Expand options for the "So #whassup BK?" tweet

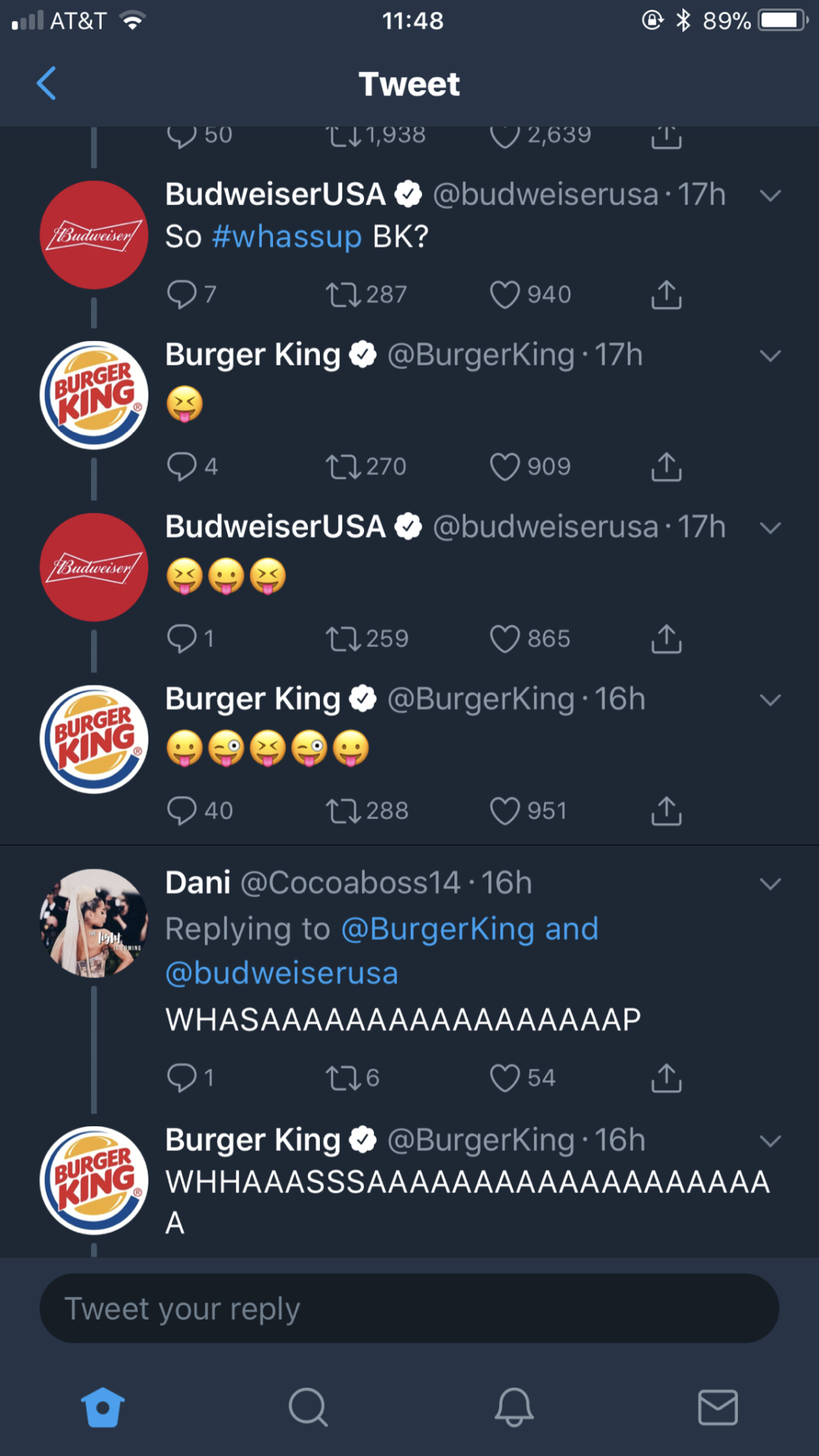(770, 196)
